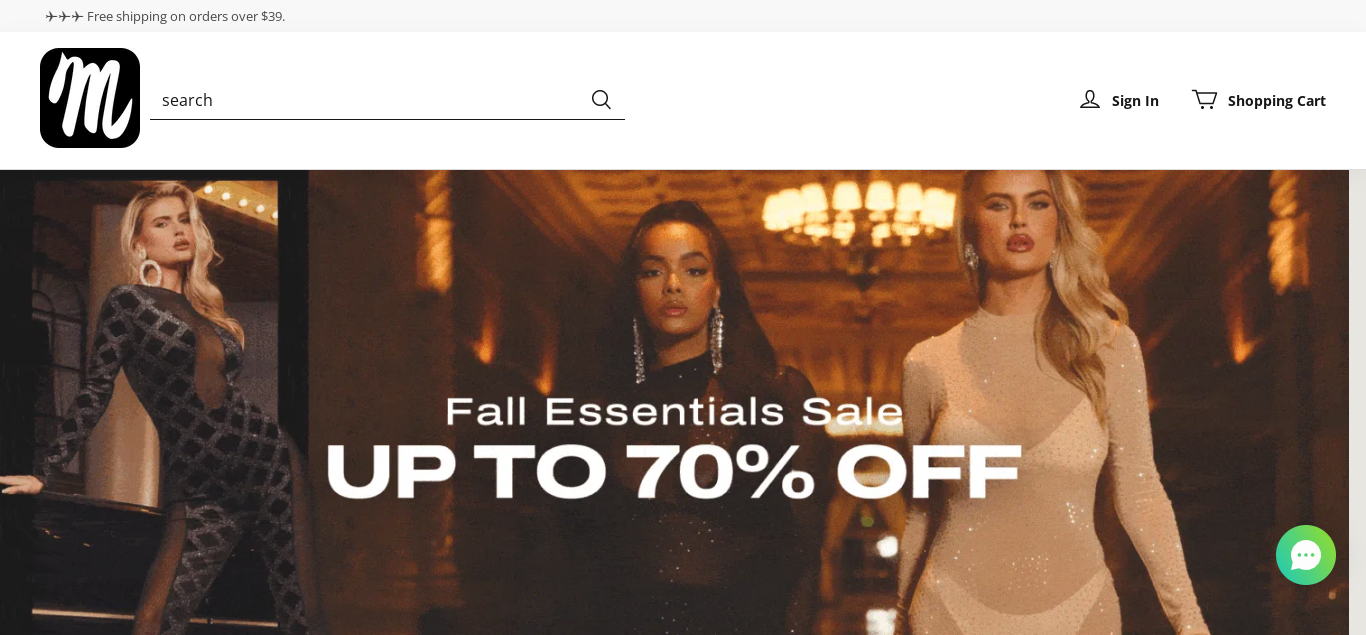Click the left model's hoop earring

[150, 273]
